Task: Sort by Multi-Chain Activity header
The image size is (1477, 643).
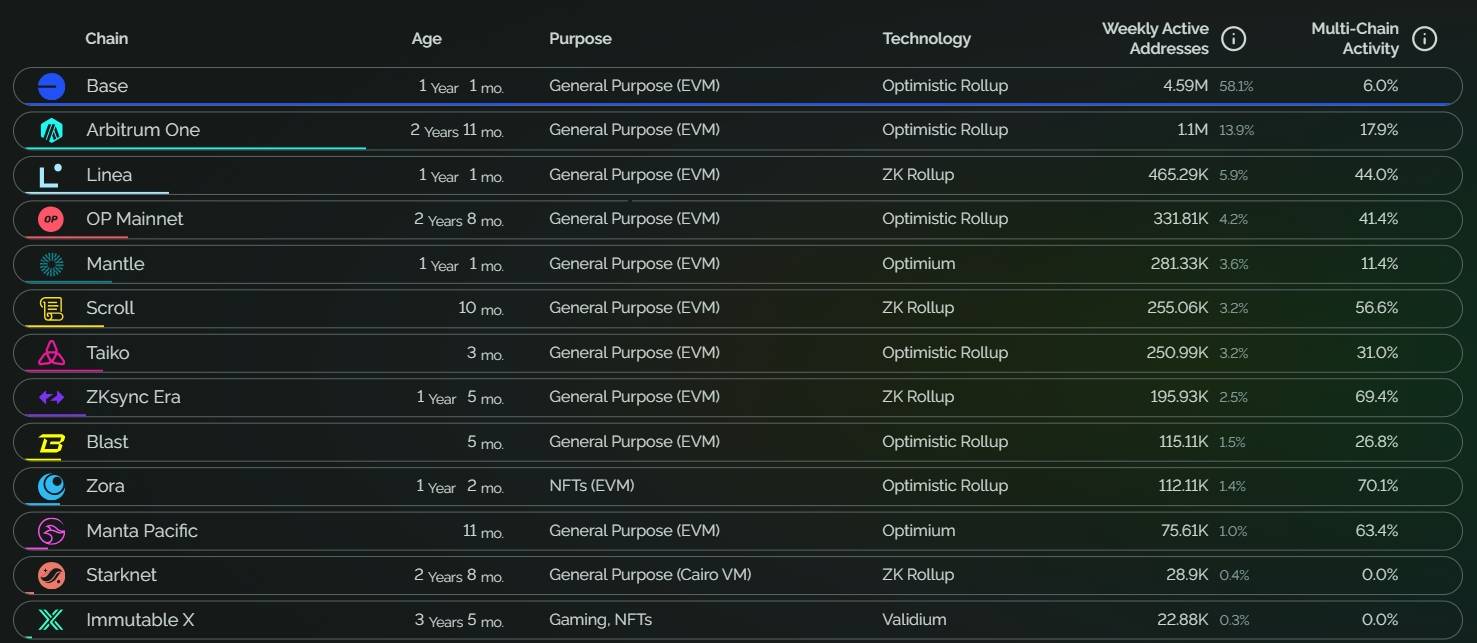Action: 1355,39
